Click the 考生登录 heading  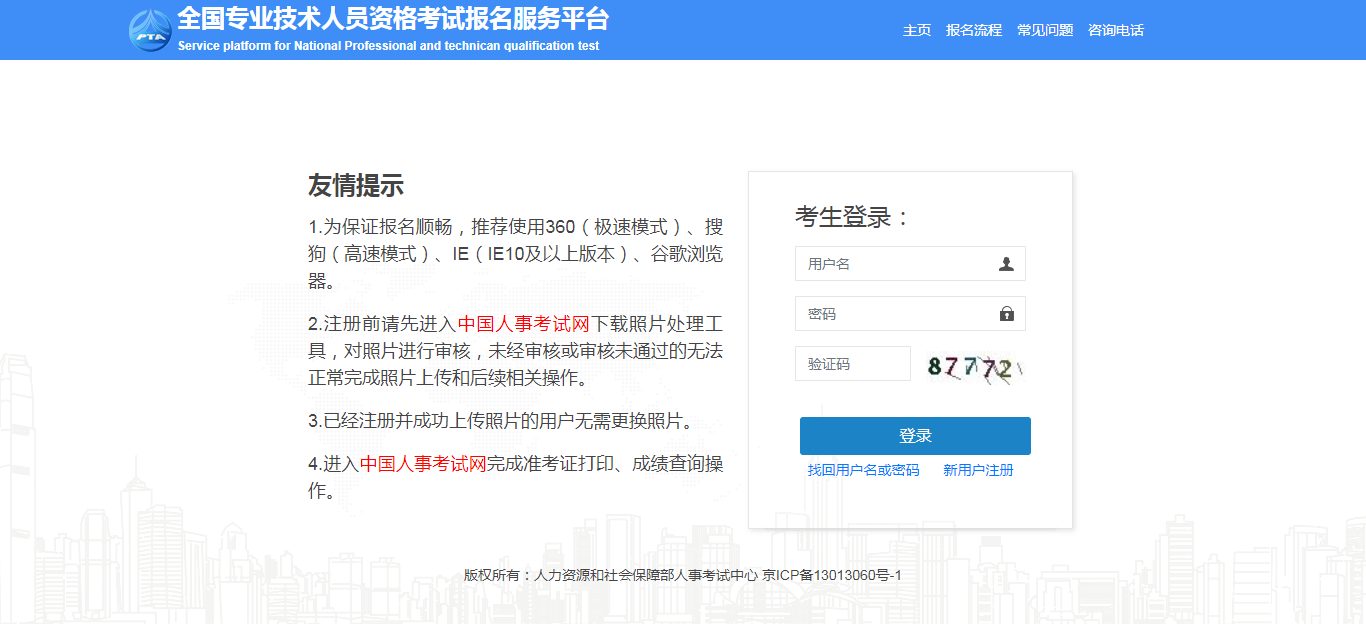point(853,217)
